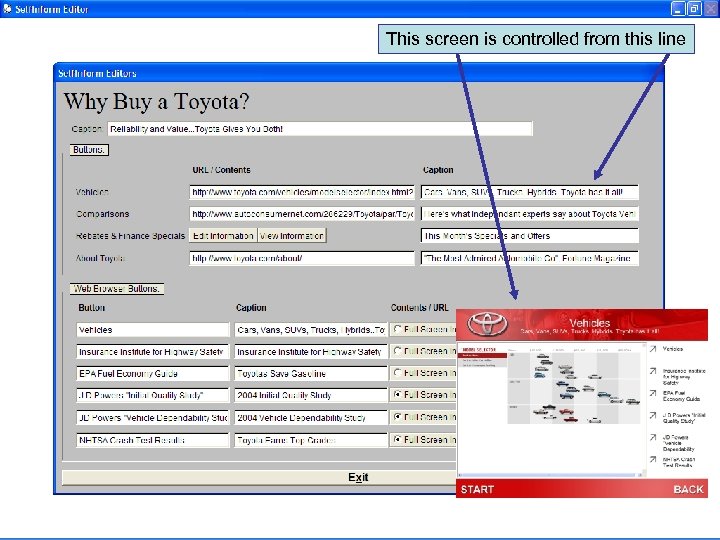Screen dimensions: 720x540
Task: Click the Cars, Vans, SUVs web browser caption field
Action: click(310, 330)
